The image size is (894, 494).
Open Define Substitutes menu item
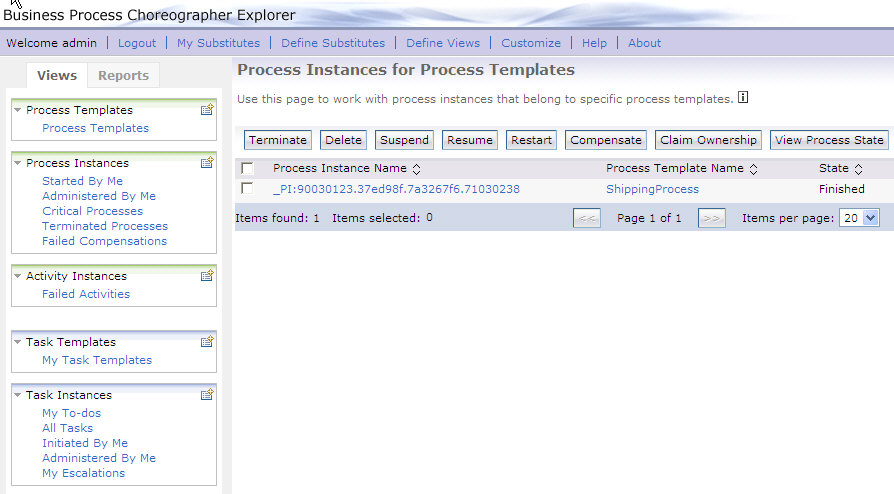point(333,43)
